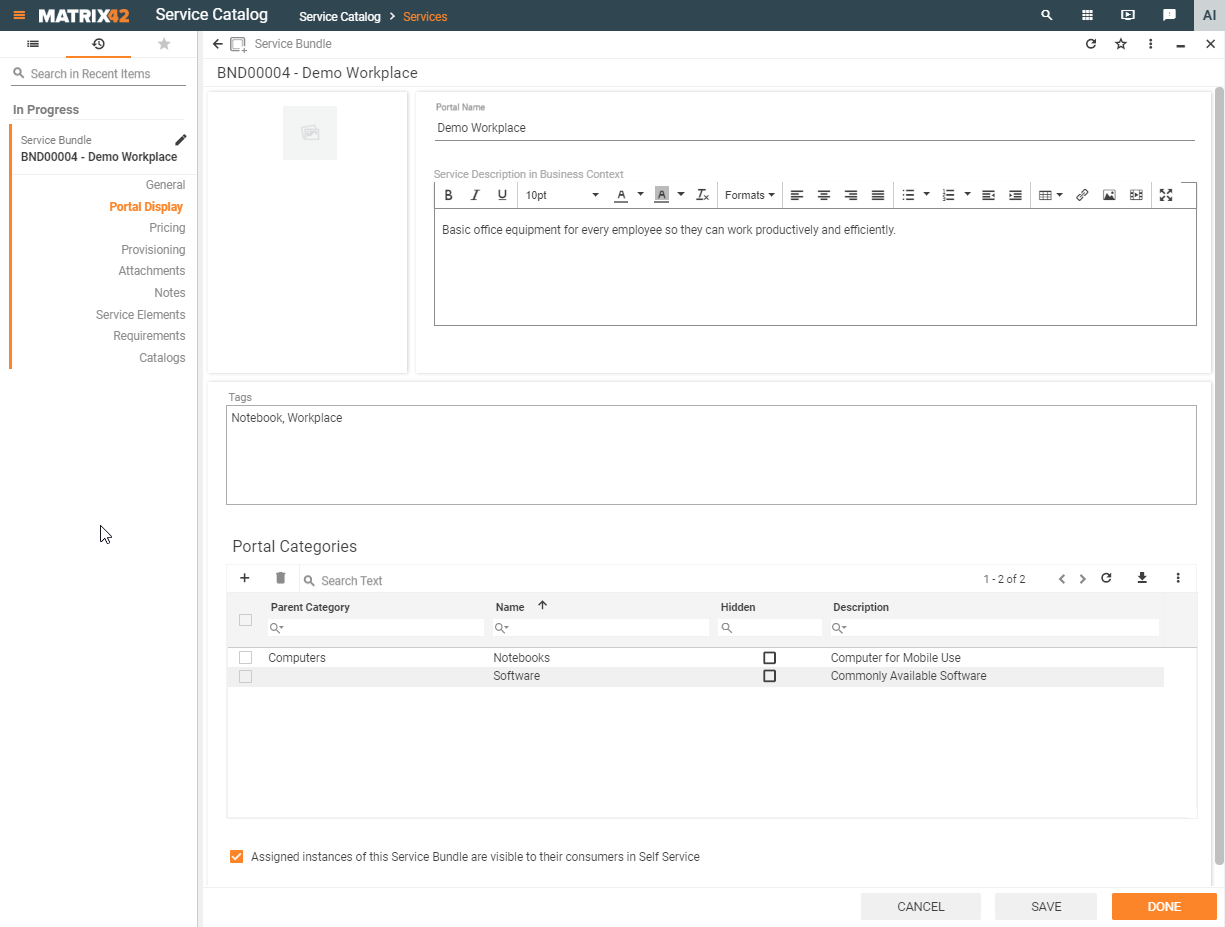Click the DONE button
The width and height of the screenshot is (1225, 927).
coord(1163,906)
